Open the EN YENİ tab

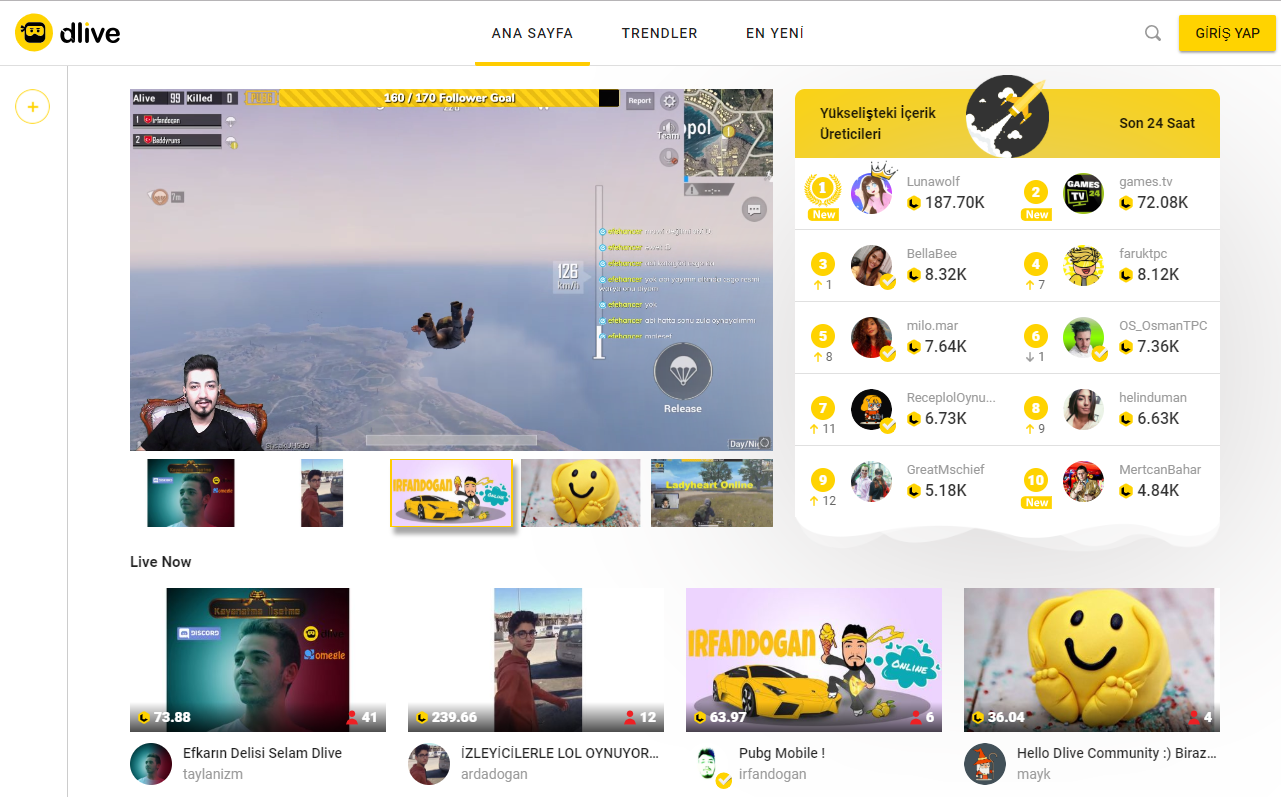[x=775, y=33]
